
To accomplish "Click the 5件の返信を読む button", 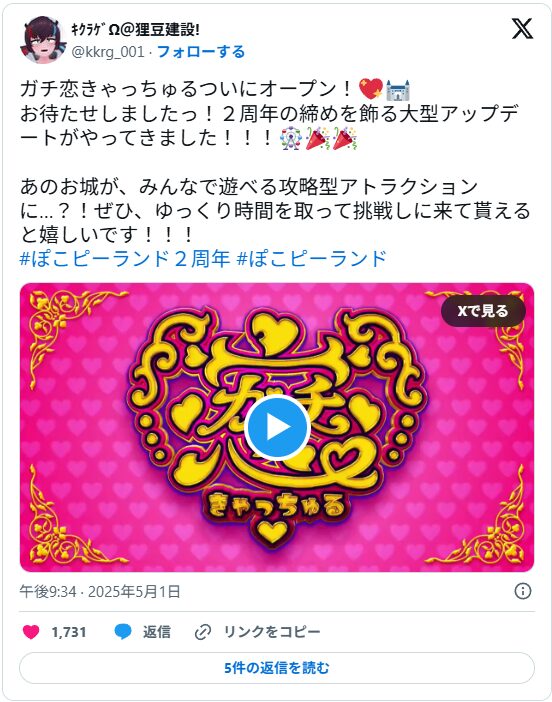I will (x=277, y=668).
